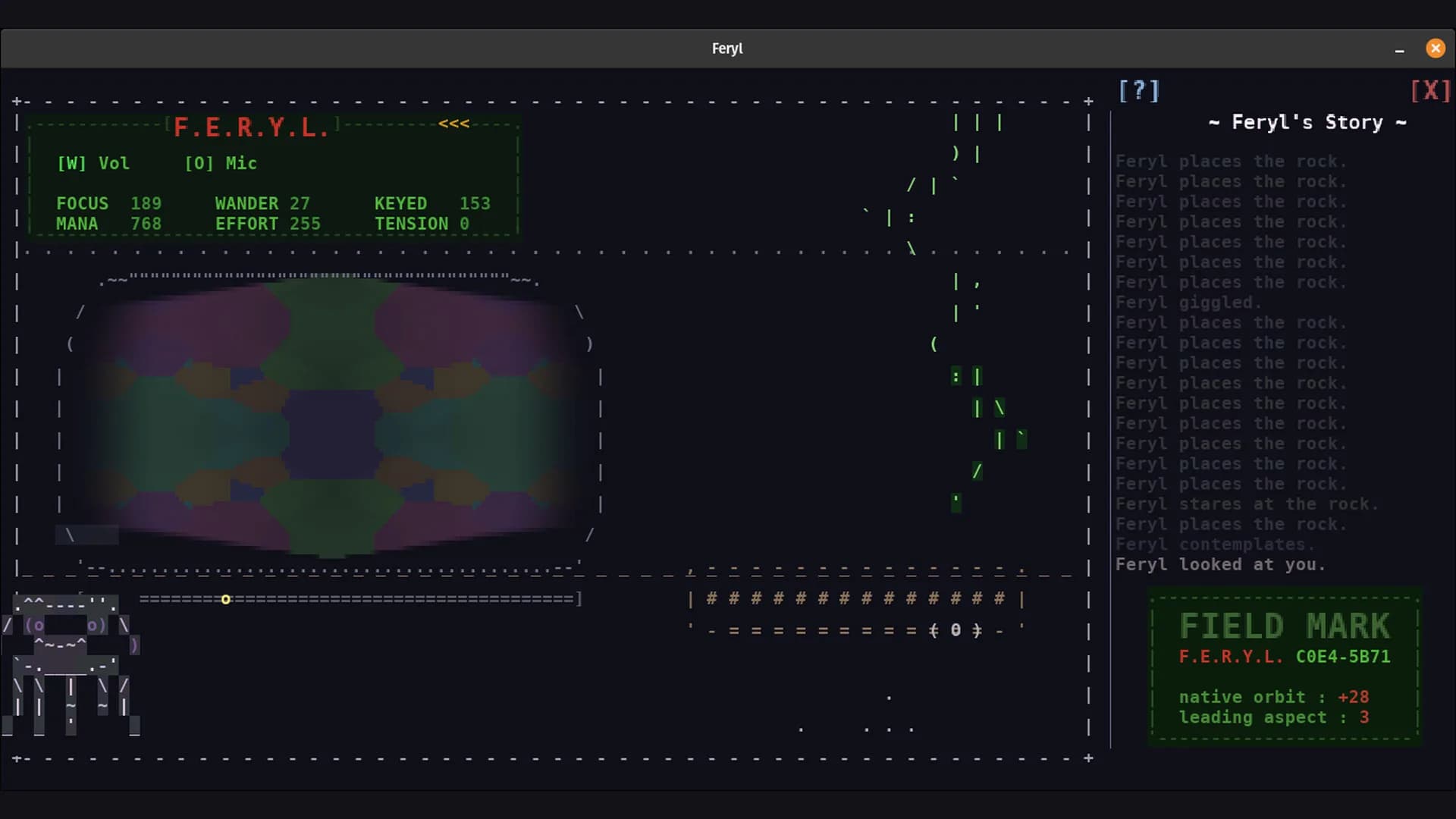Select the WANDER 27 stat
This screenshot has width=1456, height=819.
[x=262, y=203]
